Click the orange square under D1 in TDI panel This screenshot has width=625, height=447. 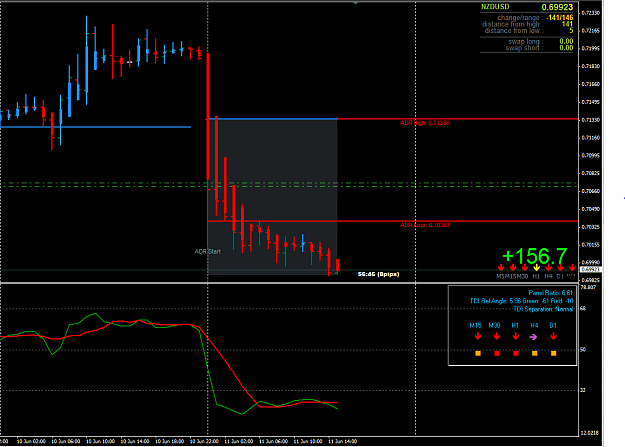[553, 353]
